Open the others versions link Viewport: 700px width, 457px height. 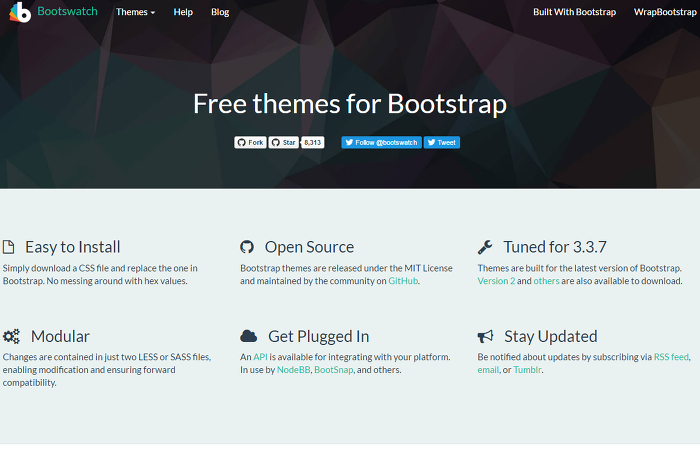point(546,281)
